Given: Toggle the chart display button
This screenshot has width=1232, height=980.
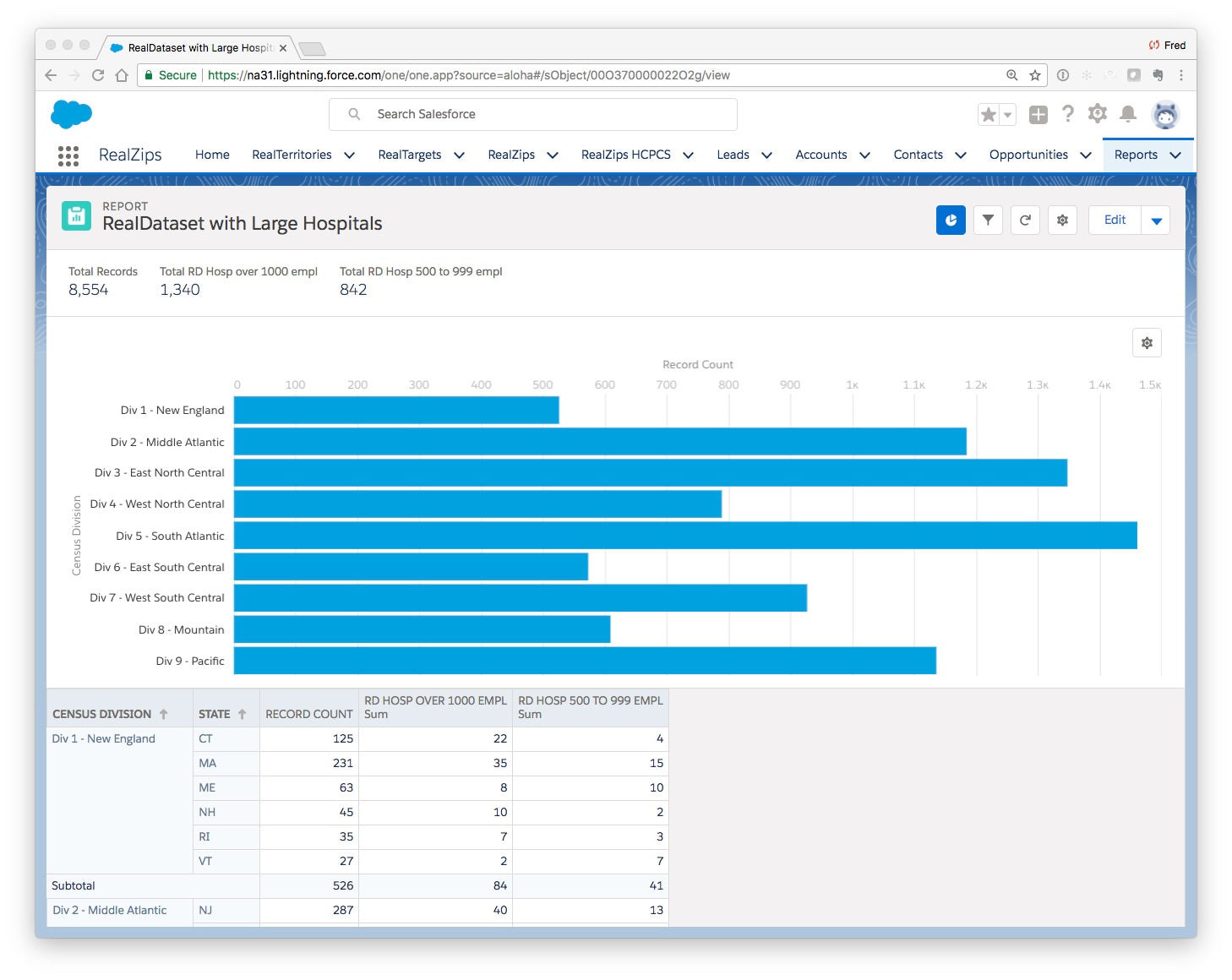Looking at the screenshot, I should (951, 220).
